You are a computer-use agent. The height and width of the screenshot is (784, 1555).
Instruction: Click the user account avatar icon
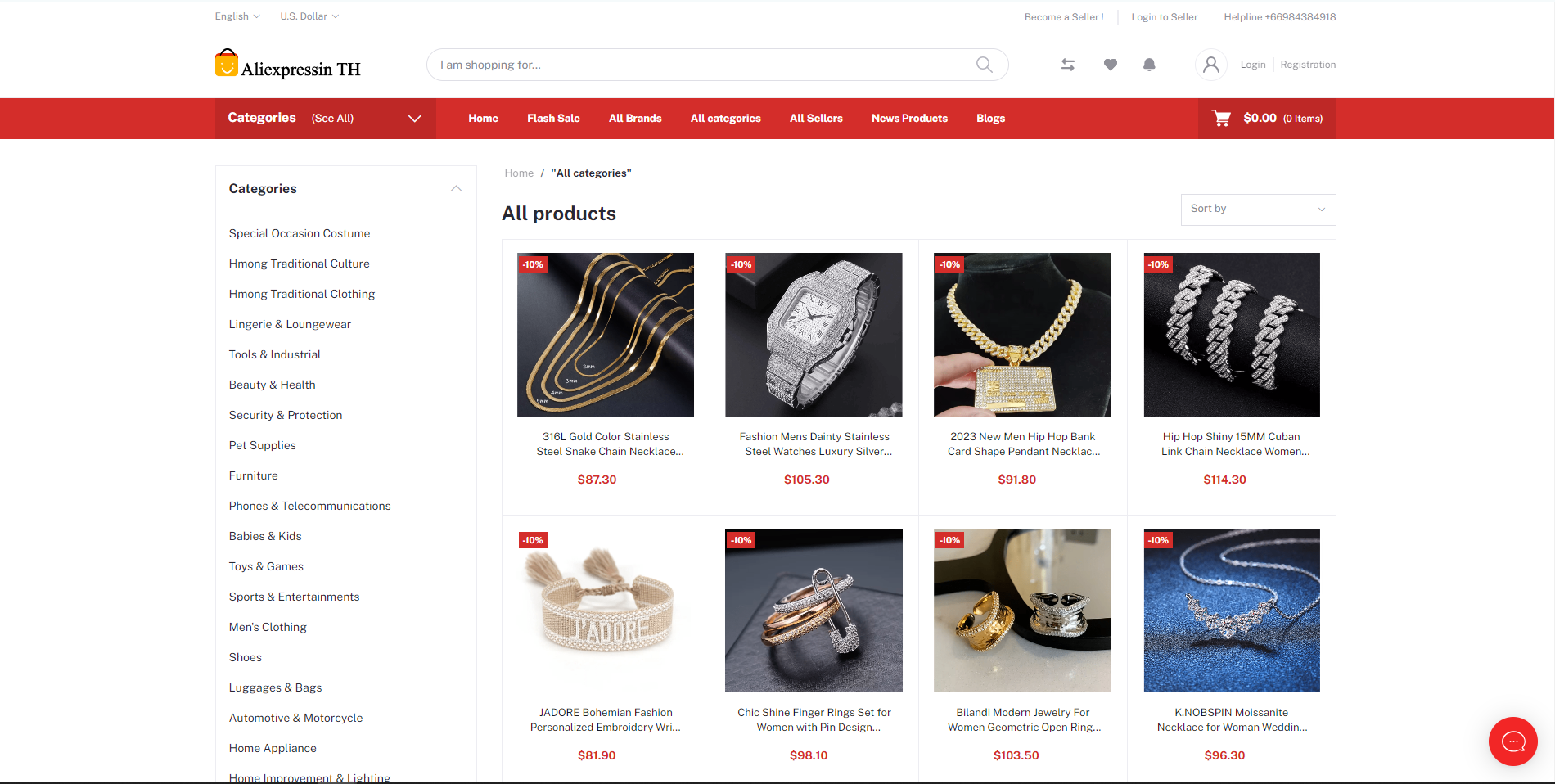point(1211,65)
